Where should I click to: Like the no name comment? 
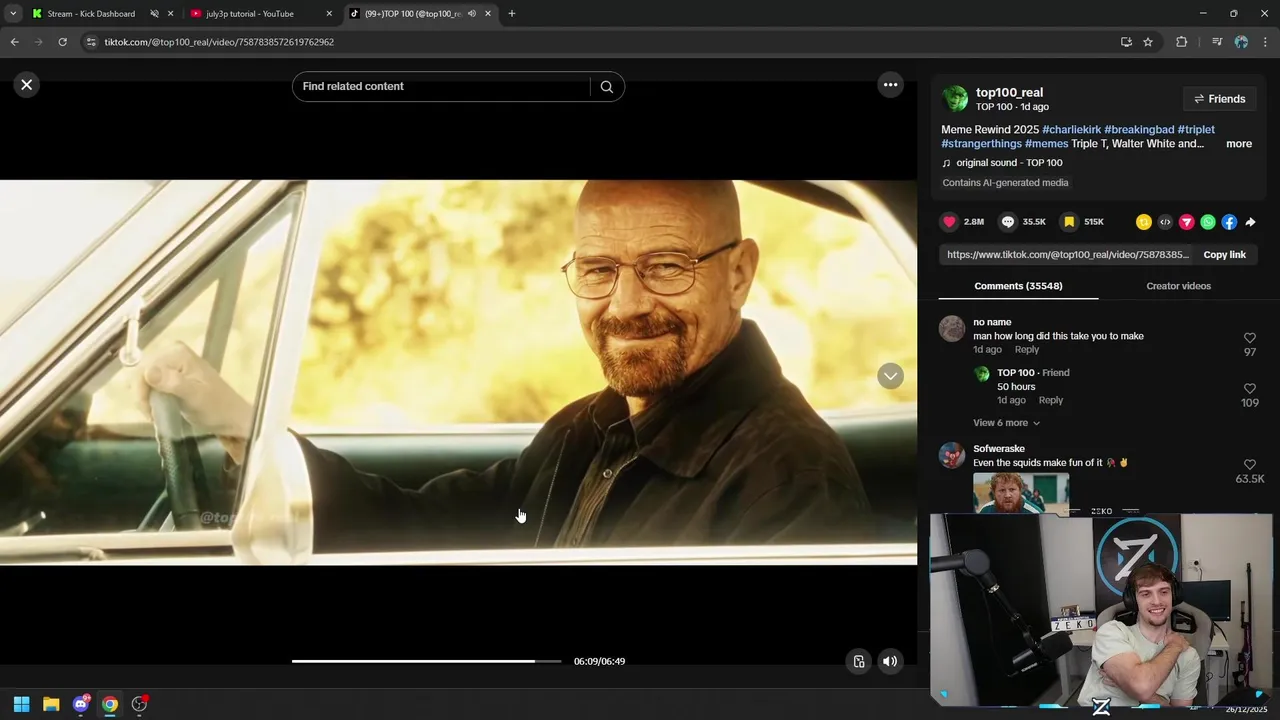[x=1250, y=339]
